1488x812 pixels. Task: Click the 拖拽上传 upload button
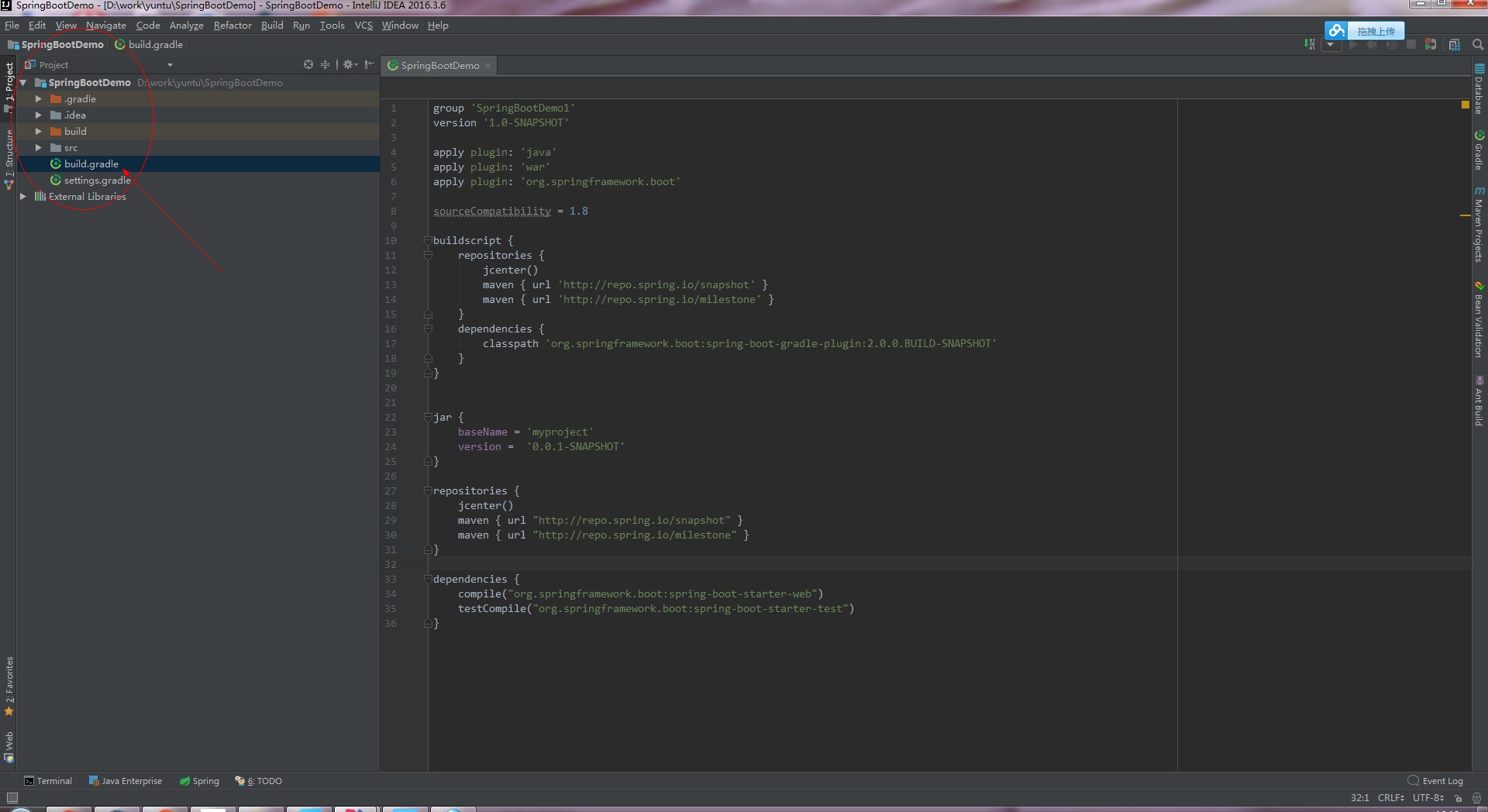click(1376, 31)
